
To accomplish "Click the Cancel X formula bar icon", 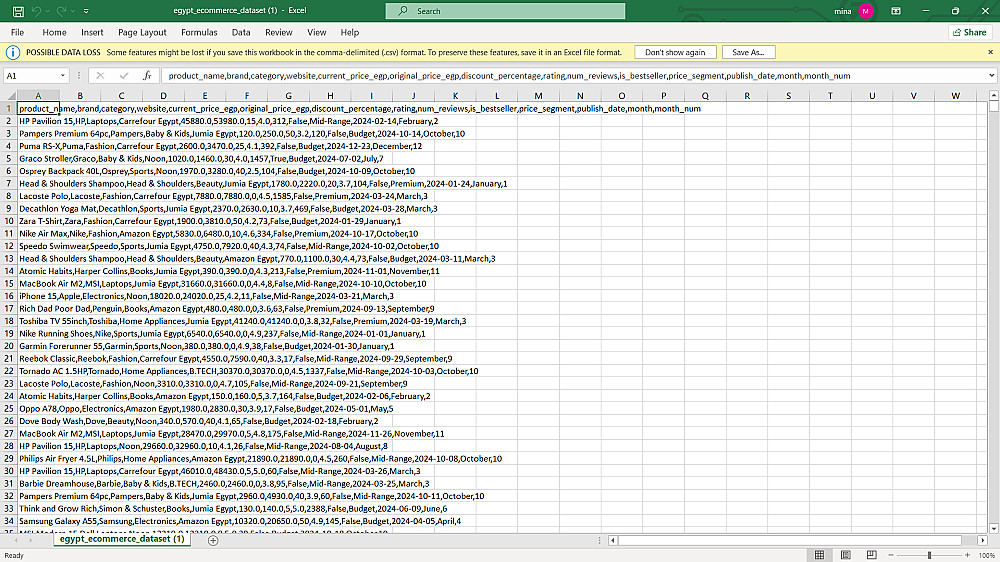I will [100, 75].
